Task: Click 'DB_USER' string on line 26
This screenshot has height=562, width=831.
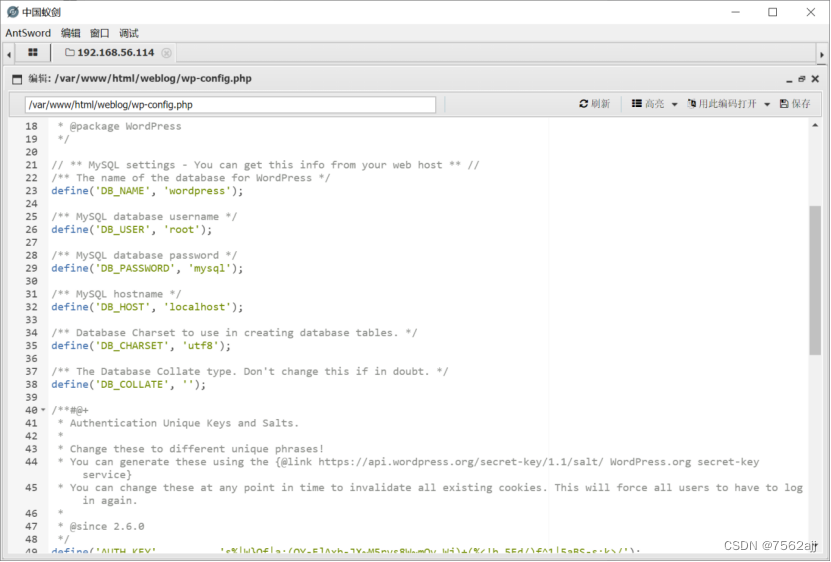Action: click(x=122, y=229)
